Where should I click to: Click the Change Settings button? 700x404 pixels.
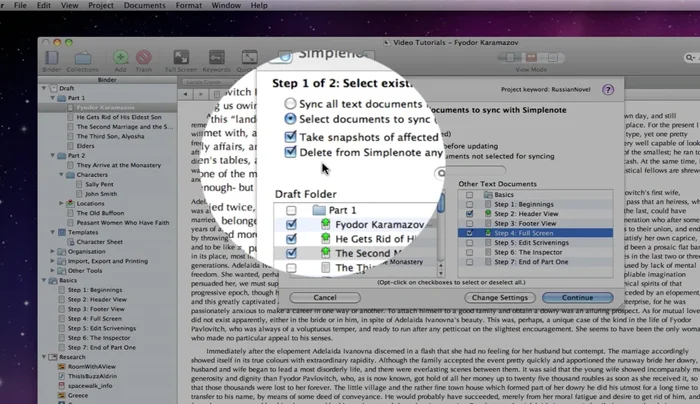click(499, 297)
